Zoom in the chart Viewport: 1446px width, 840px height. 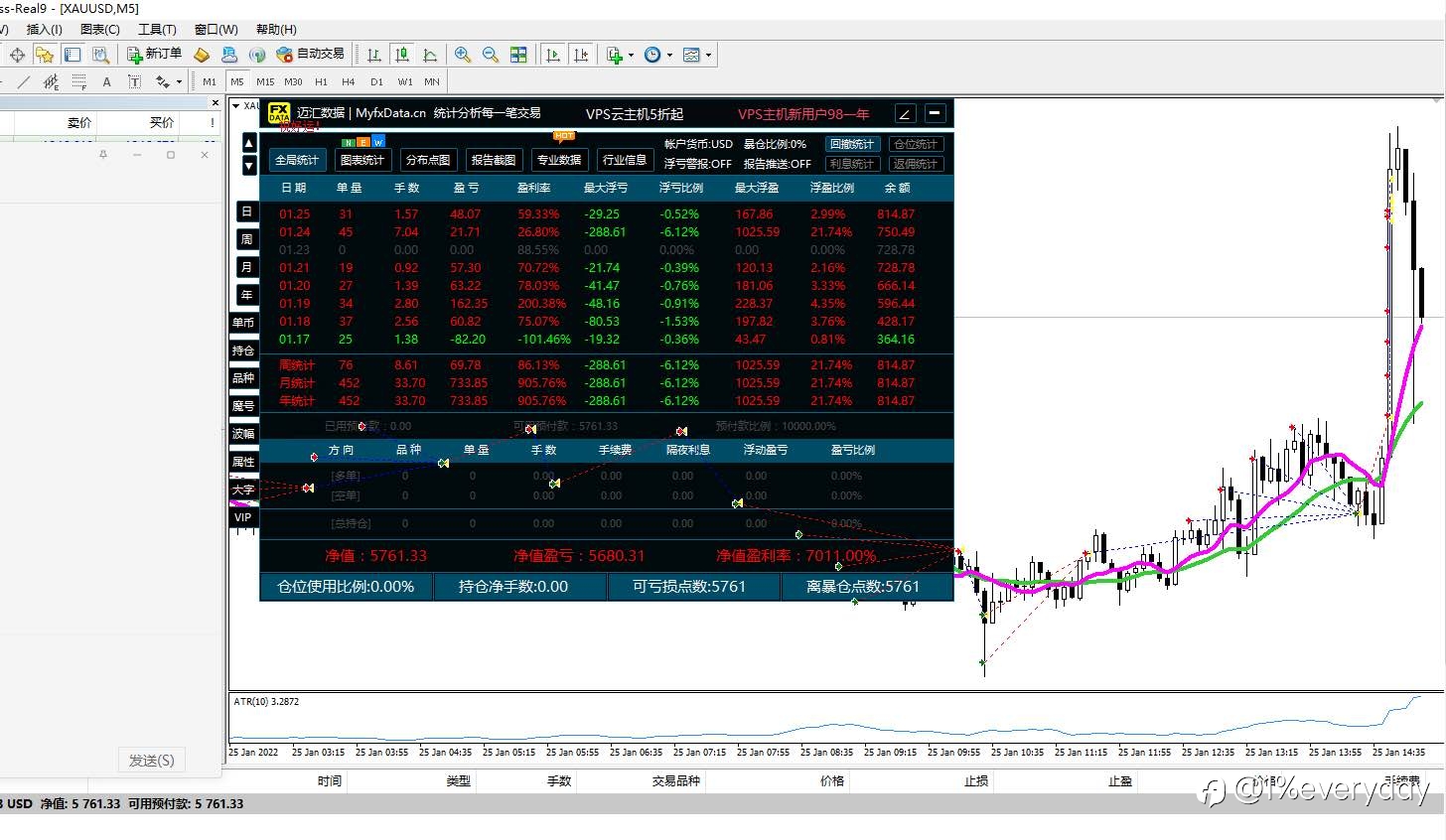click(463, 55)
